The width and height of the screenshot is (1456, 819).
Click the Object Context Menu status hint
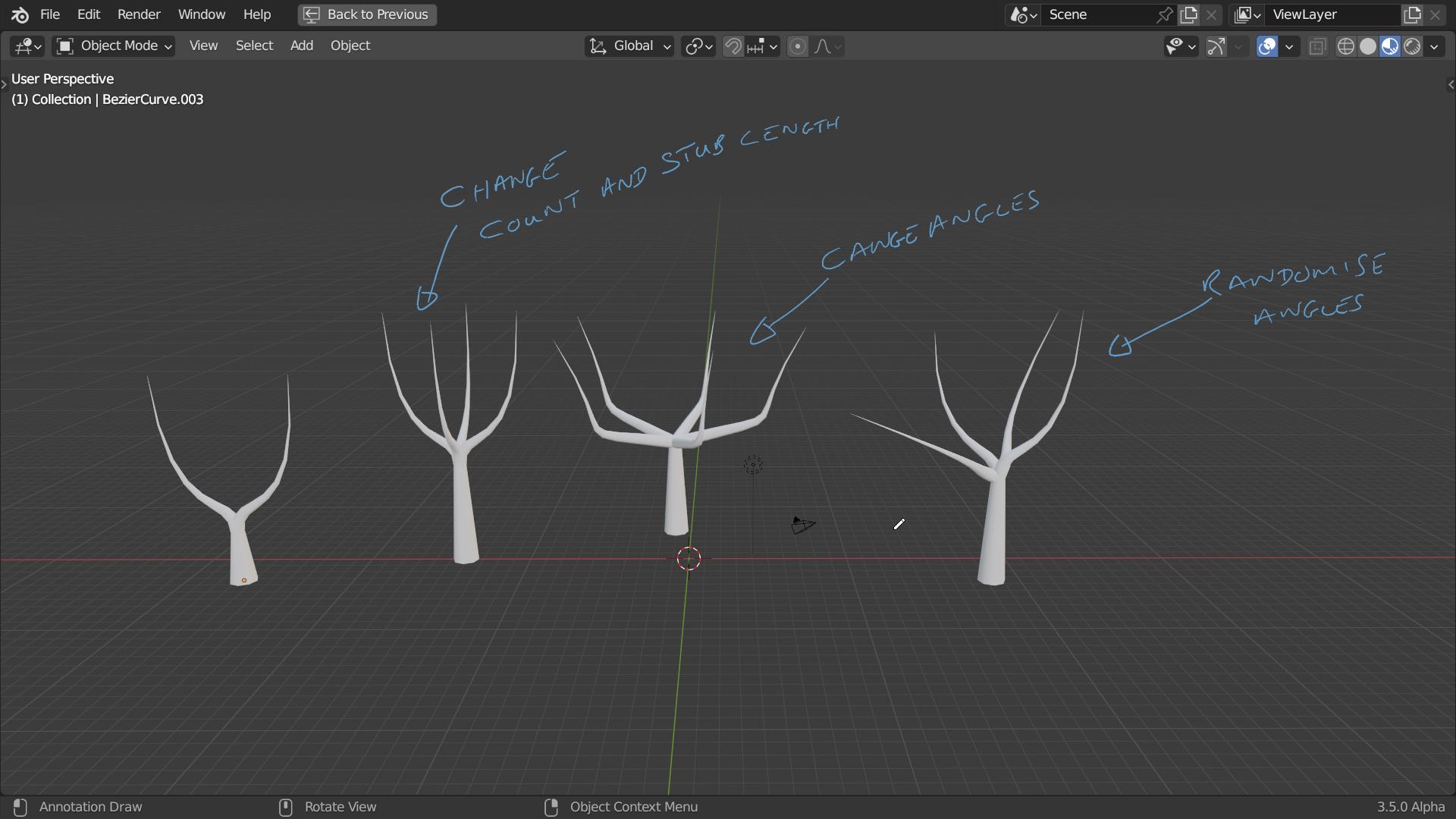634,807
